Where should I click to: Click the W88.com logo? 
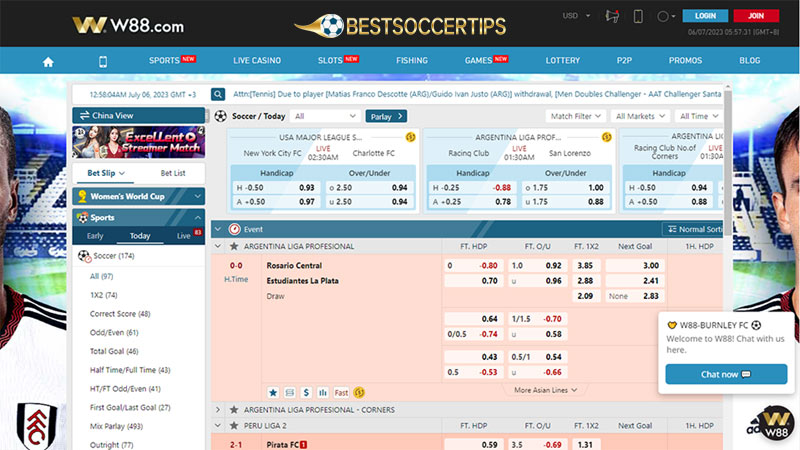[x=128, y=26]
